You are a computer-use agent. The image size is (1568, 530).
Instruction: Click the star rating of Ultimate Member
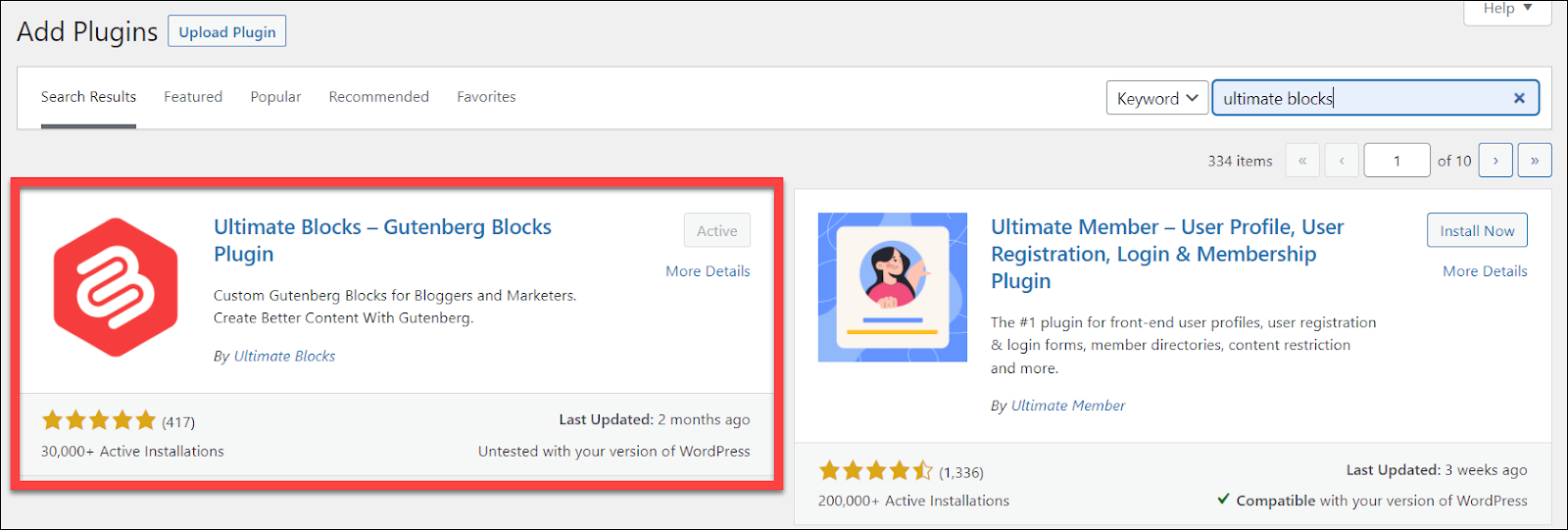[876, 471]
